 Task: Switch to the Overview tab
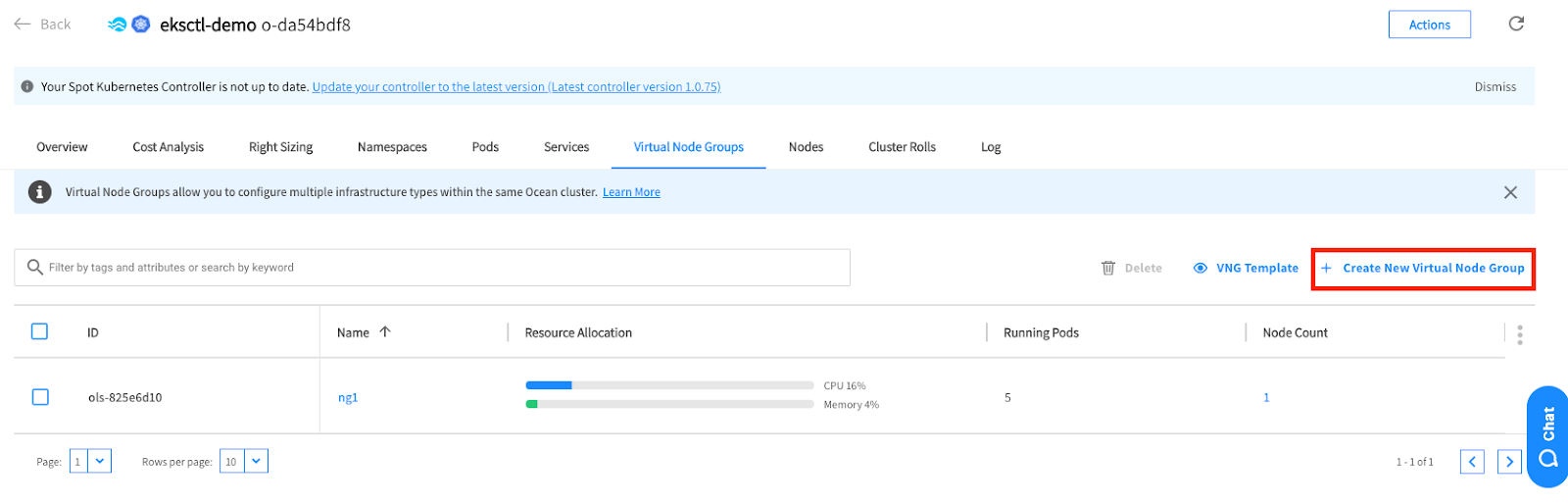(62, 147)
